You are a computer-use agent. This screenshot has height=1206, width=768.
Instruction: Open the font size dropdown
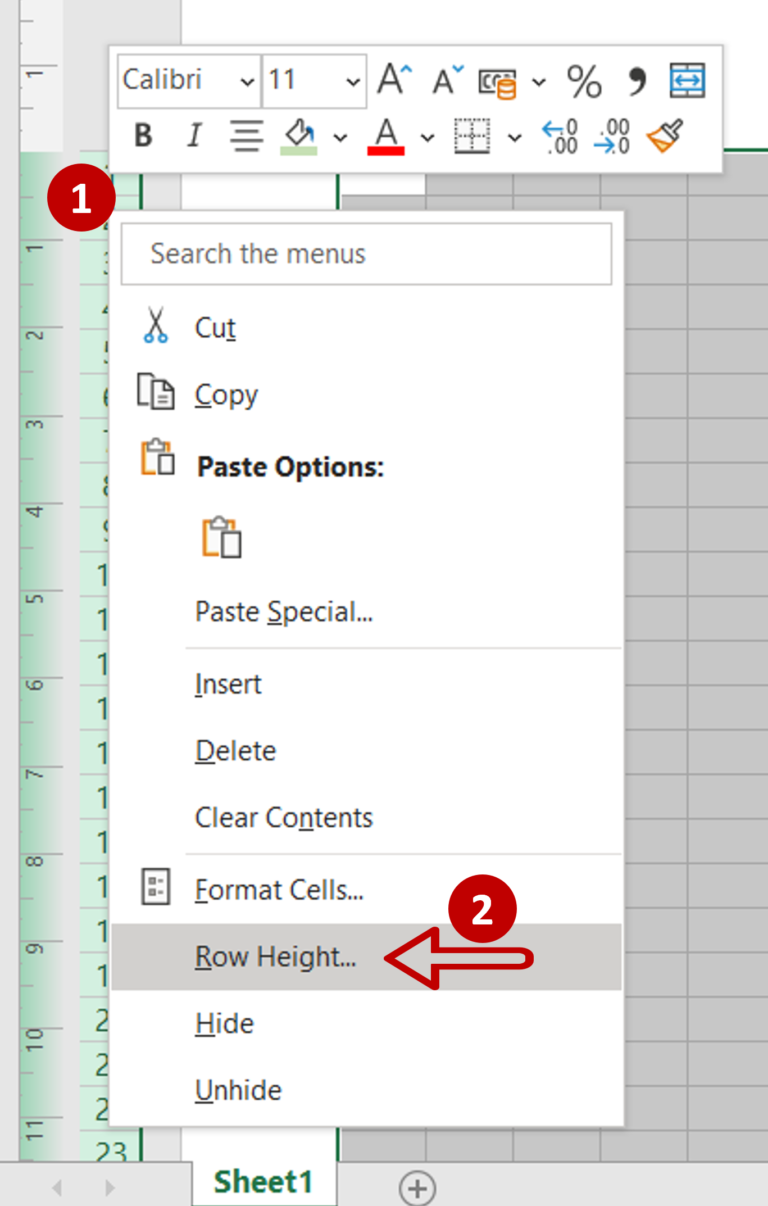tap(352, 81)
